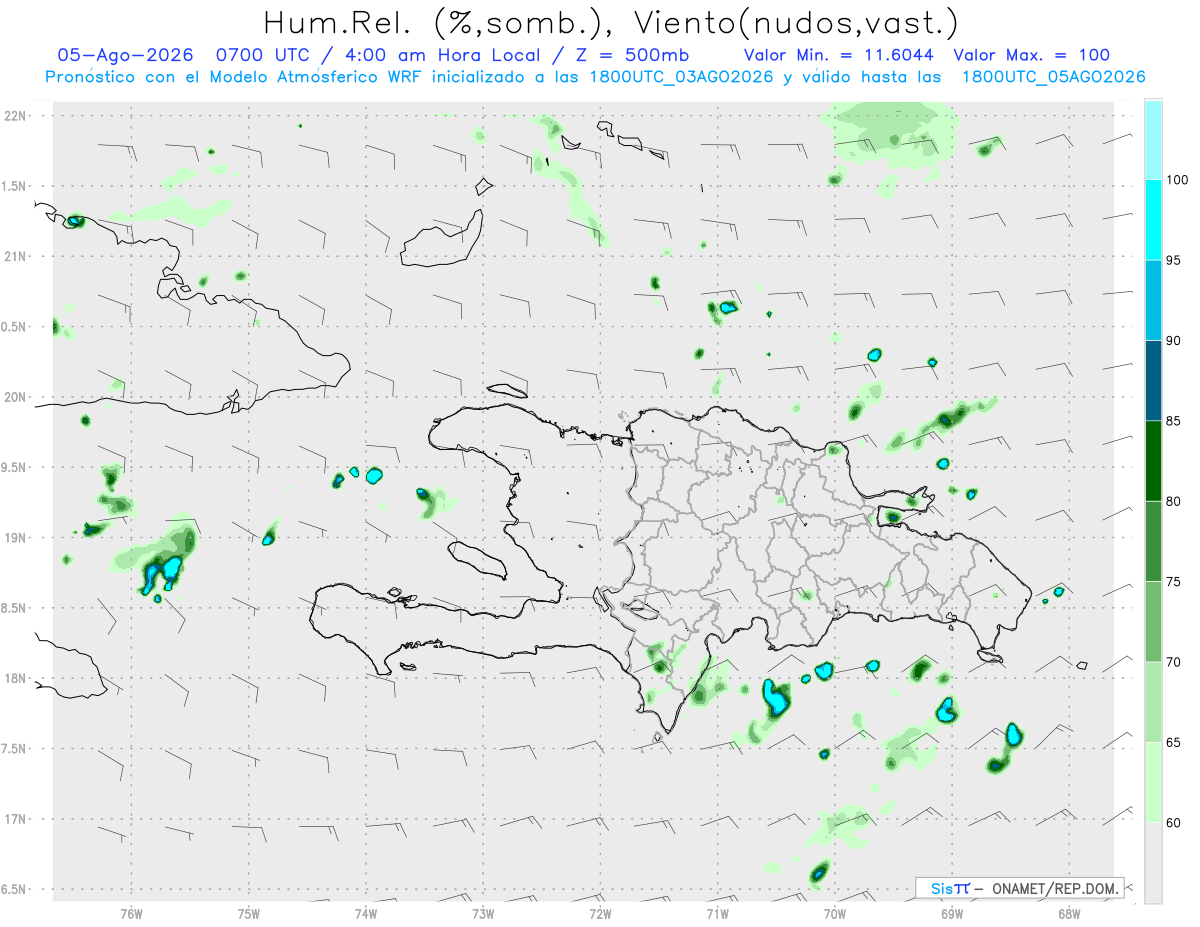Screen dimensions: 1200x927
Task: Click the '65' value on the color scale
Action: point(1173,742)
